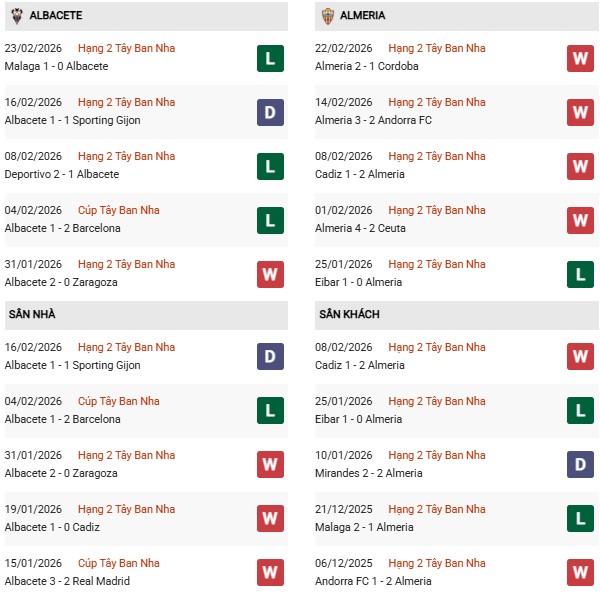The height and width of the screenshot is (595, 600).
Task: Click Hạng 2 Tây Ban Nha league on 22/02/2026
Action: point(437,48)
